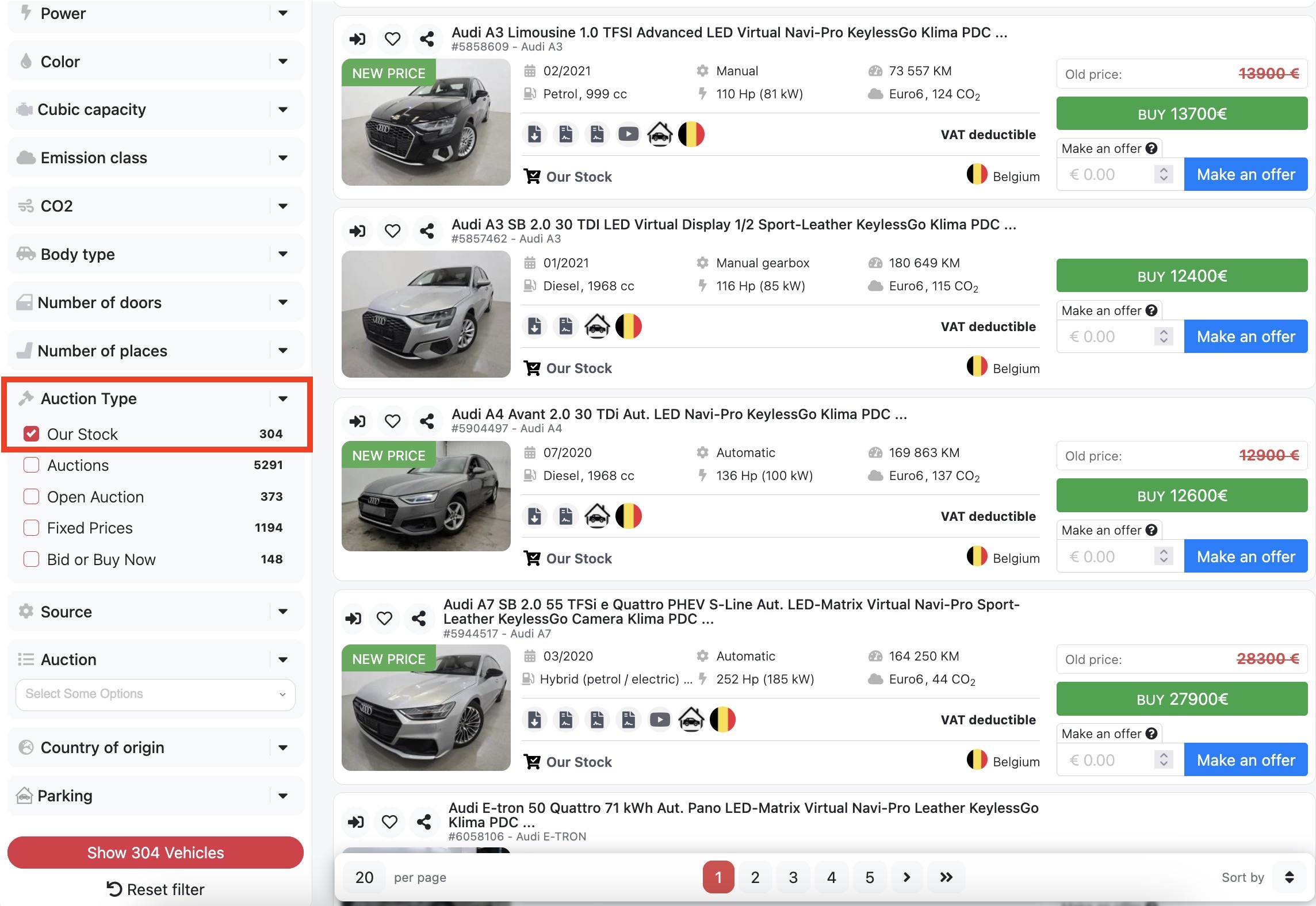This screenshot has height=906, width=1316.
Task: Tick the Bid or Buy Now checkbox
Action: click(x=32, y=559)
